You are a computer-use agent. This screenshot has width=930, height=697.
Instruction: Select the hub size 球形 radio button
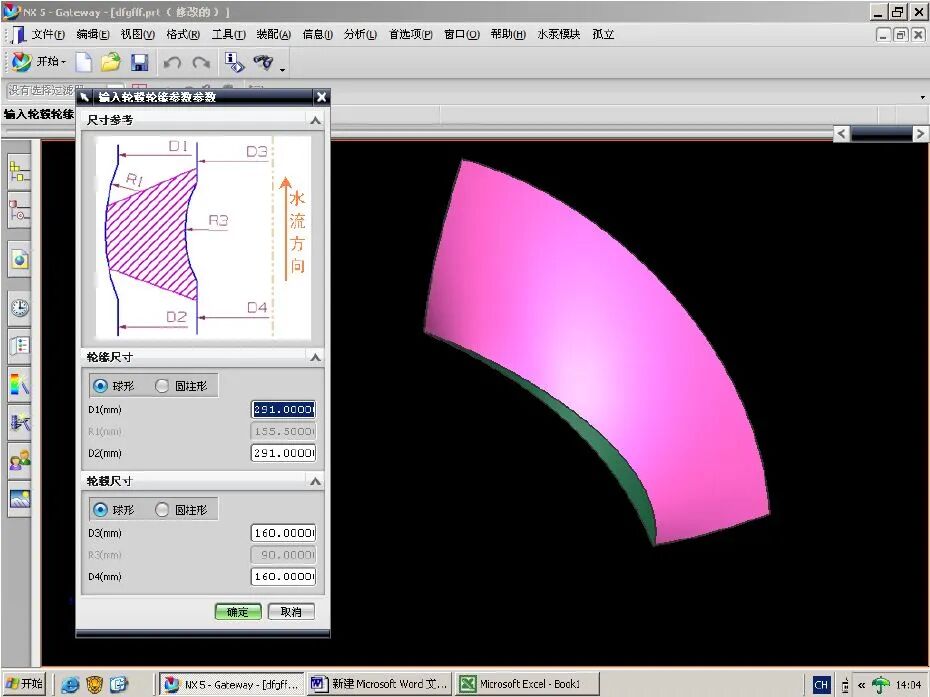(100, 510)
